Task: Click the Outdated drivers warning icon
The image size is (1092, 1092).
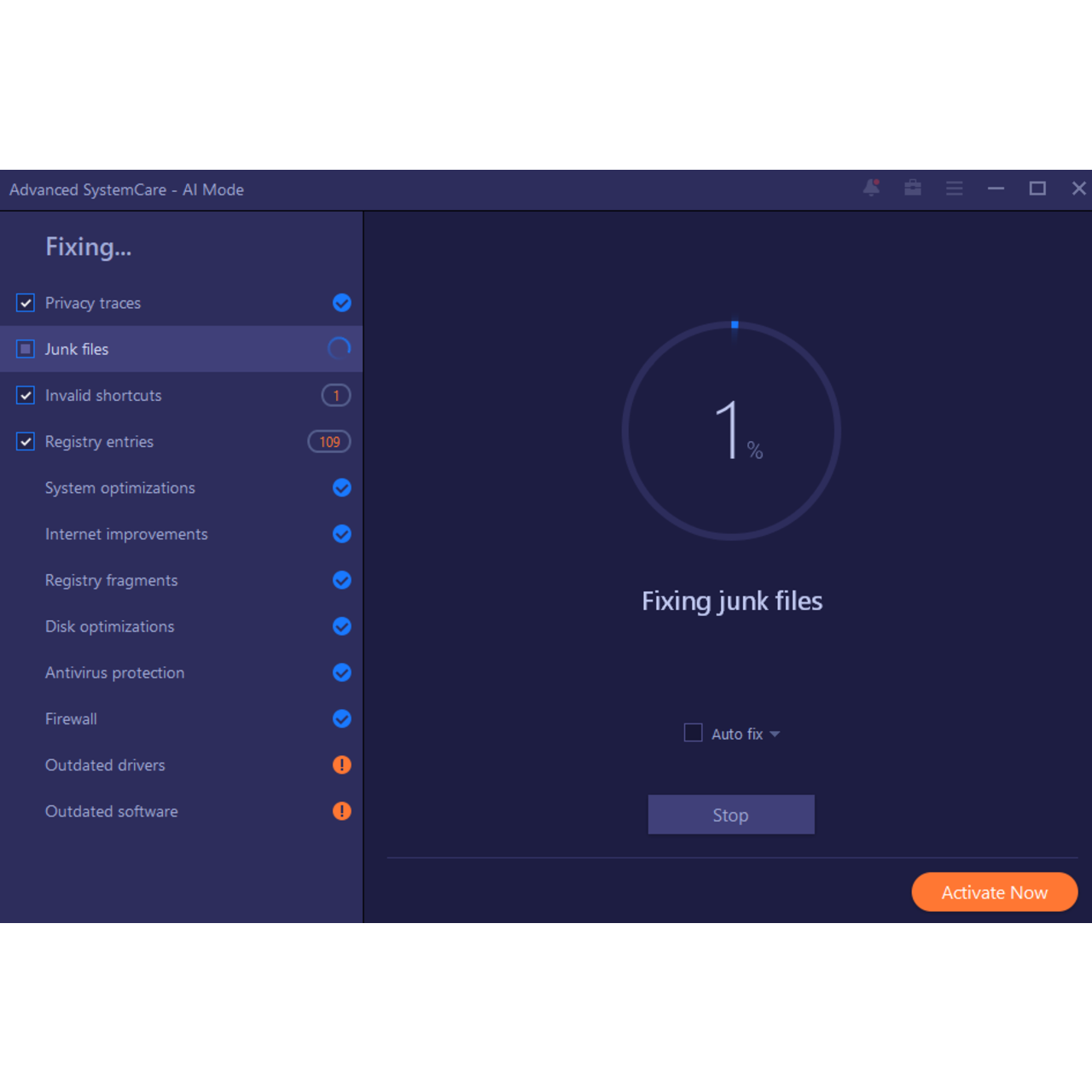Action: coord(341,765)
